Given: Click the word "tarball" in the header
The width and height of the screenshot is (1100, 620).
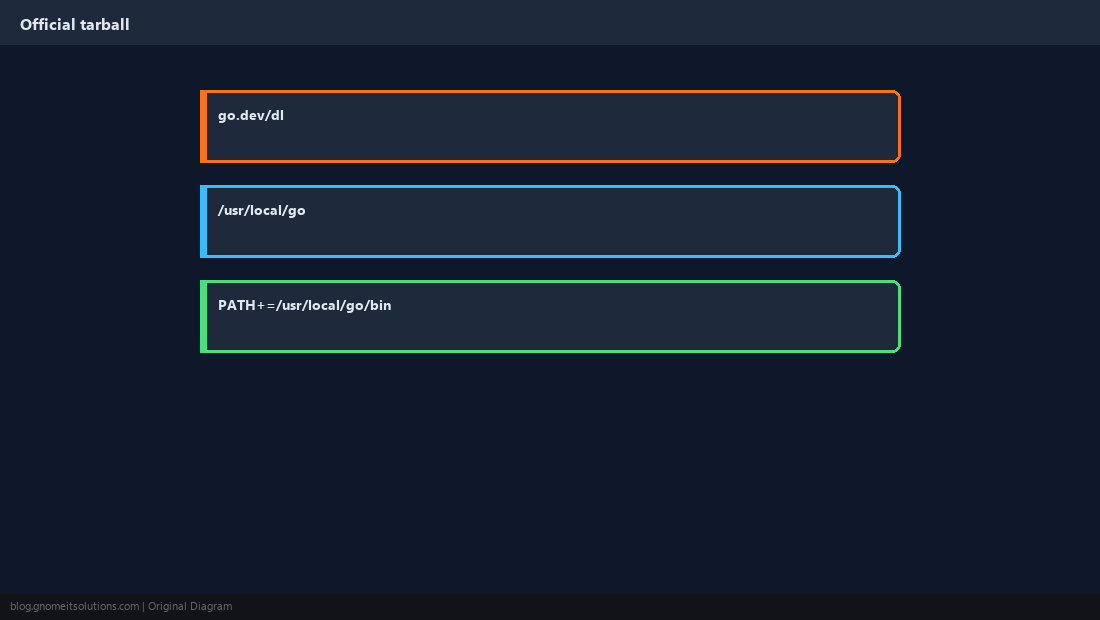Looking at the screenshot, I should tap(105, 25).
